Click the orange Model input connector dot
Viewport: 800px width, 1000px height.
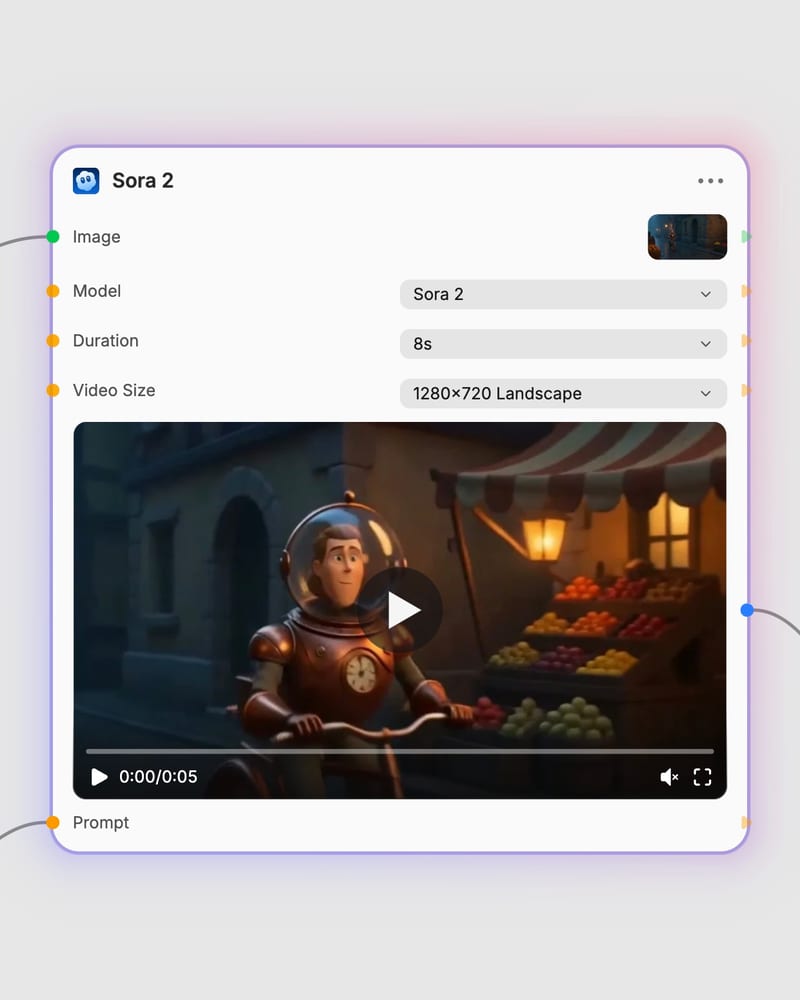(53, 291)
